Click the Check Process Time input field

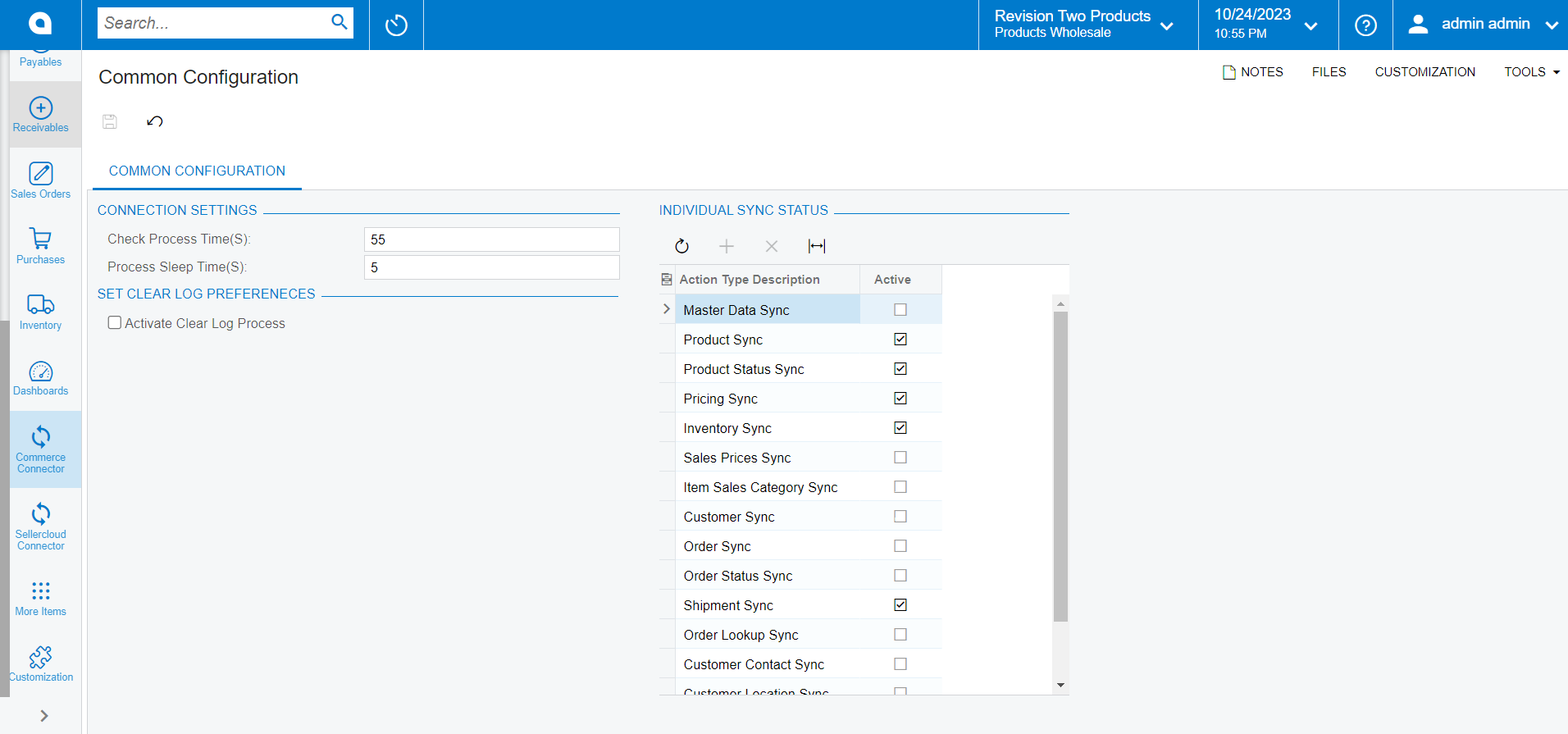pyautogui.click(x=491, y=239)
